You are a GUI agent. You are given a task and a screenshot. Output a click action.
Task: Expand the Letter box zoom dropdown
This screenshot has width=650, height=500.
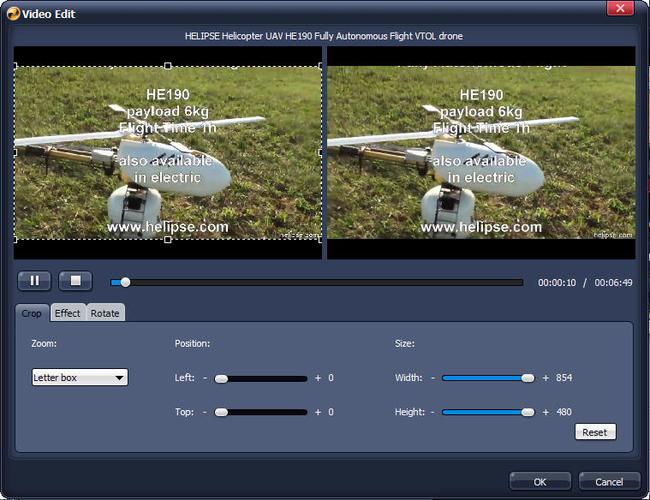[80, 377]
